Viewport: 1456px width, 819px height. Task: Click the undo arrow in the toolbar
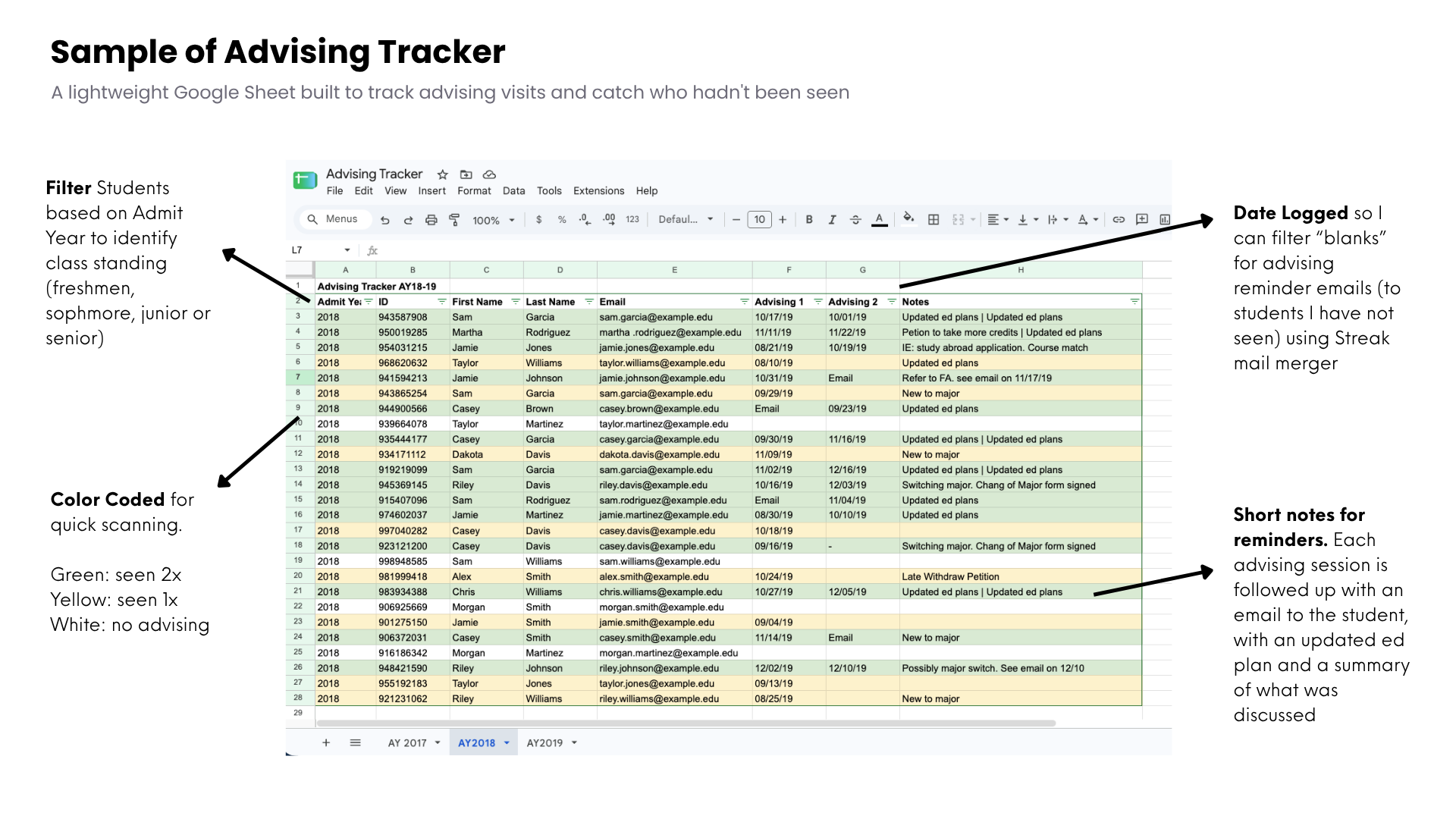click(385, 220)
